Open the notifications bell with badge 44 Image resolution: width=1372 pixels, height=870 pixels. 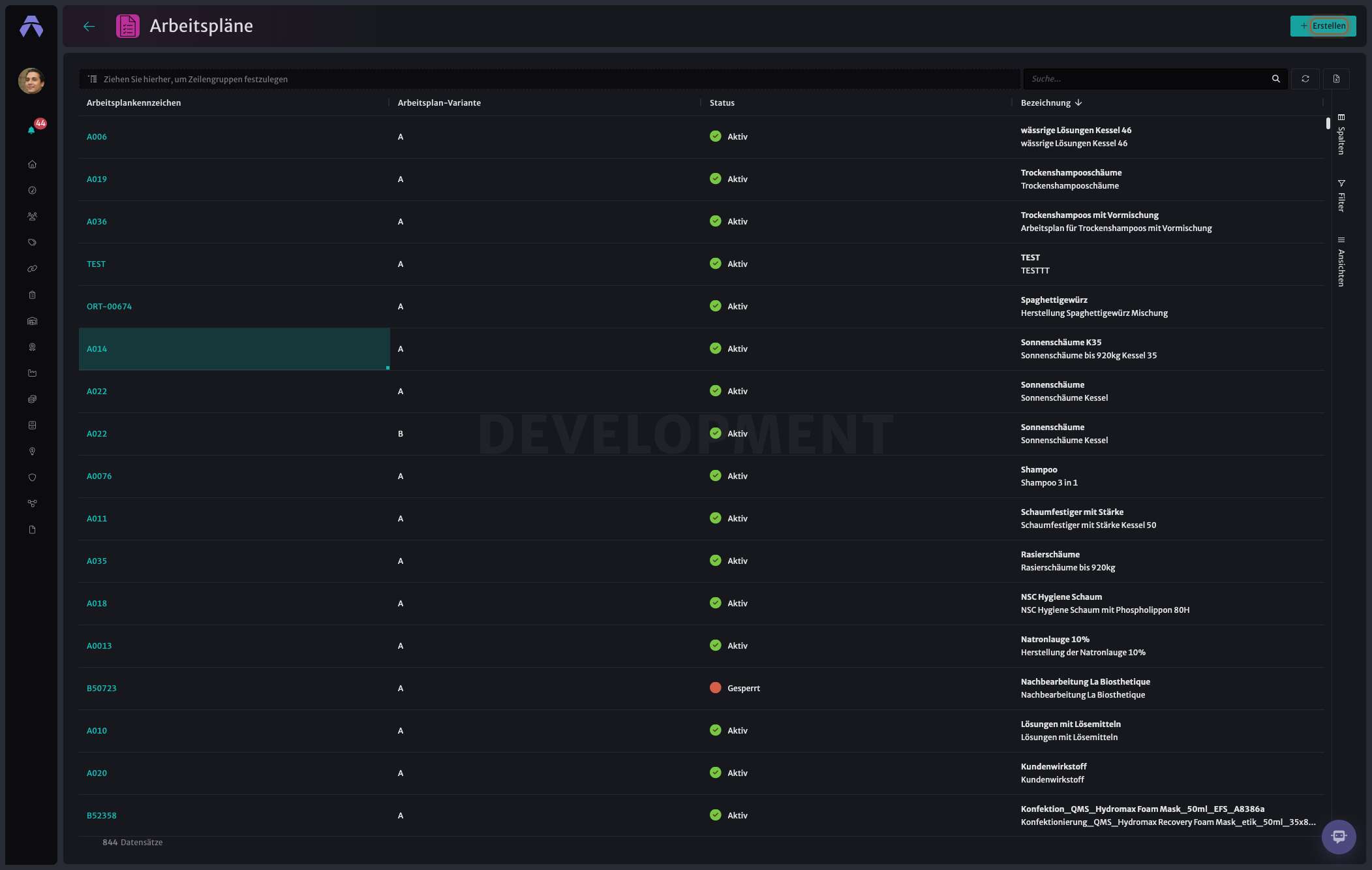point(32,129)
